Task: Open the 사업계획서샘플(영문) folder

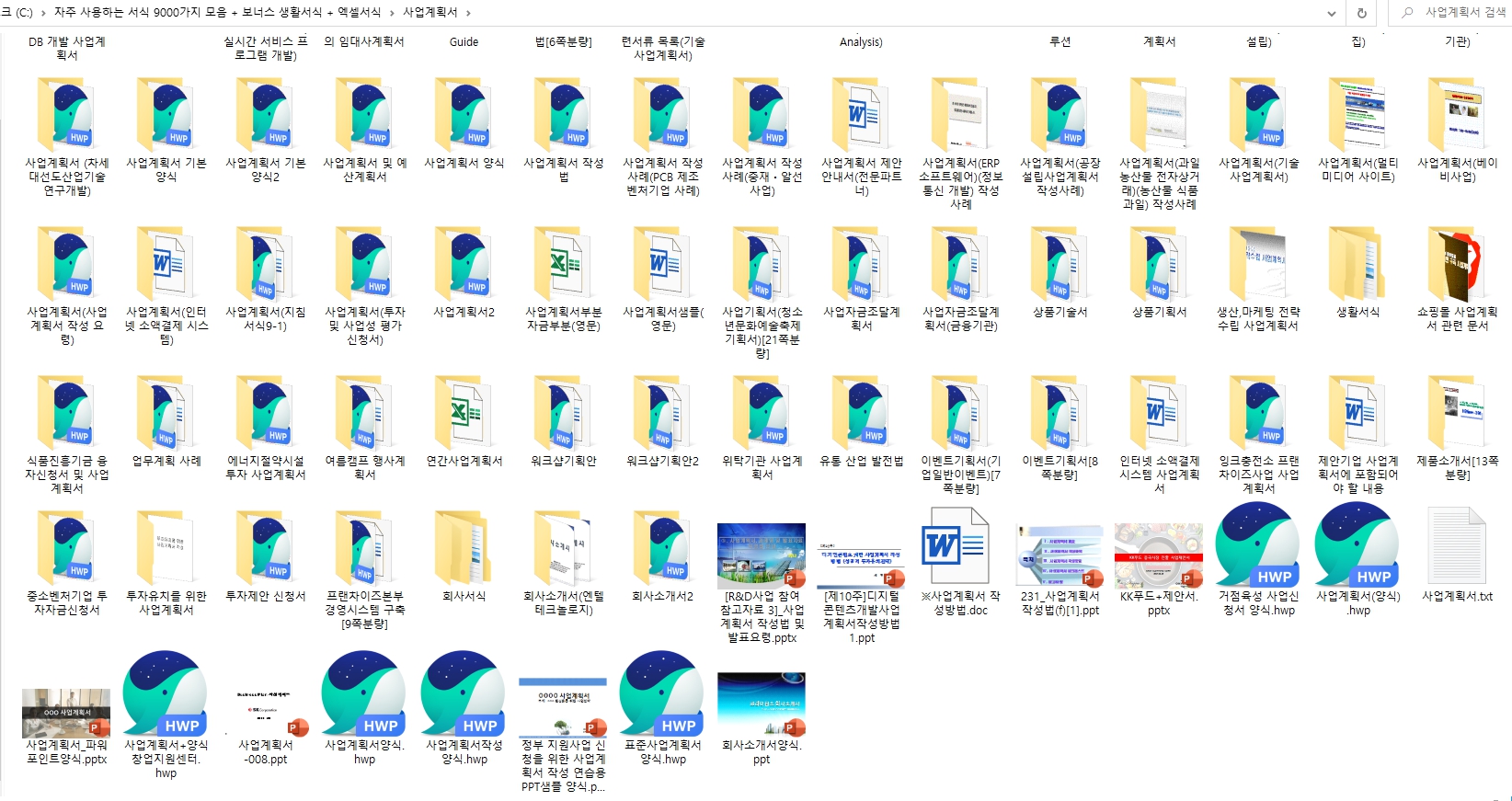Action: point(662,264)
